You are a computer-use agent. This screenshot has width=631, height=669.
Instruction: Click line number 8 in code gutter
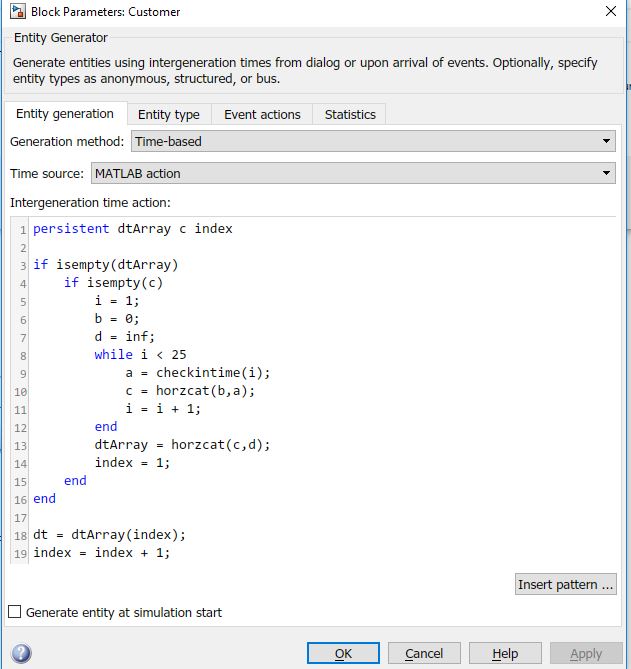coord(21,355)
